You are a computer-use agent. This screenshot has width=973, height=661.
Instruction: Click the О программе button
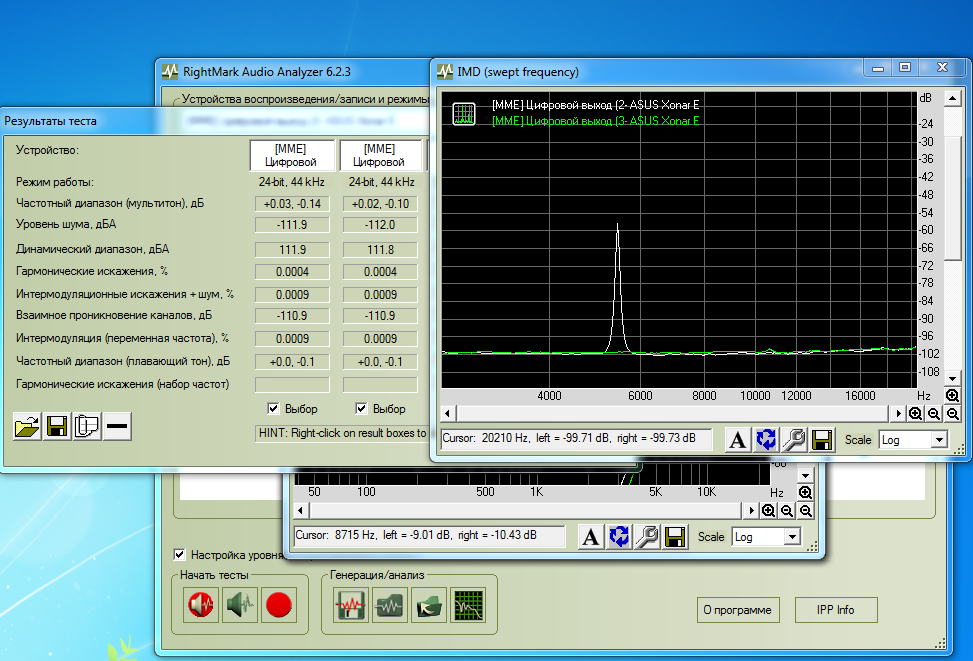[737, 610]
